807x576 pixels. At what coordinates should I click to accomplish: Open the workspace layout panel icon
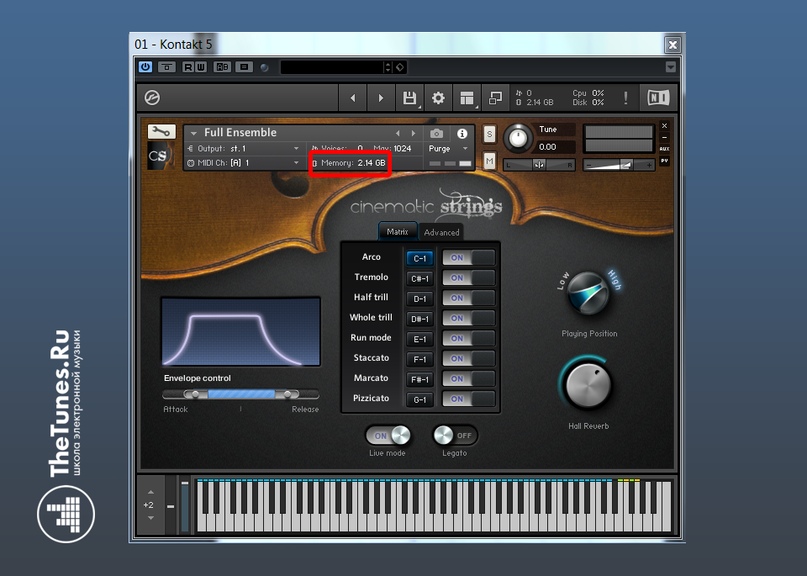click(x=467, y=98)
